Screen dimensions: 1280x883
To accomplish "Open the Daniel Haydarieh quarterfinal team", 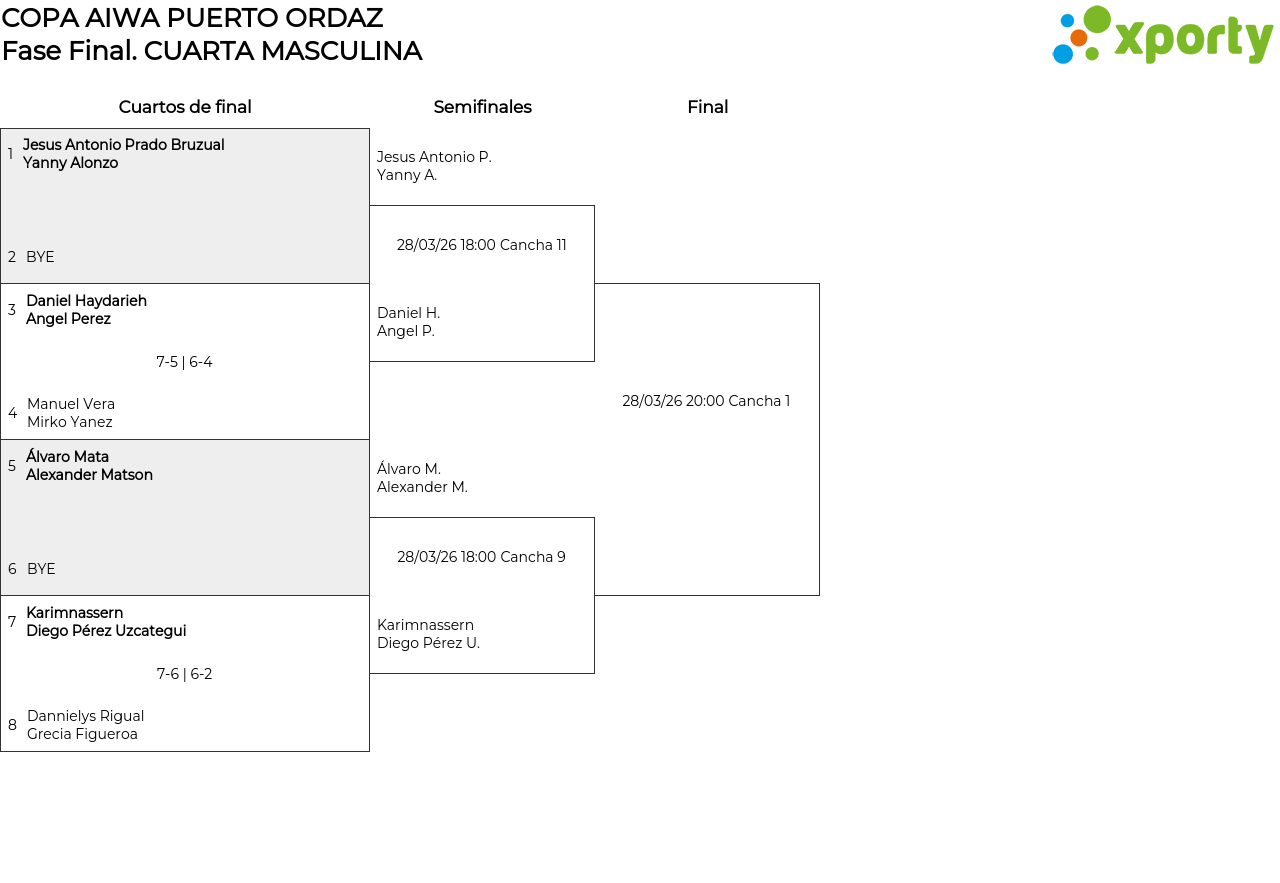I will pos(86,310).
